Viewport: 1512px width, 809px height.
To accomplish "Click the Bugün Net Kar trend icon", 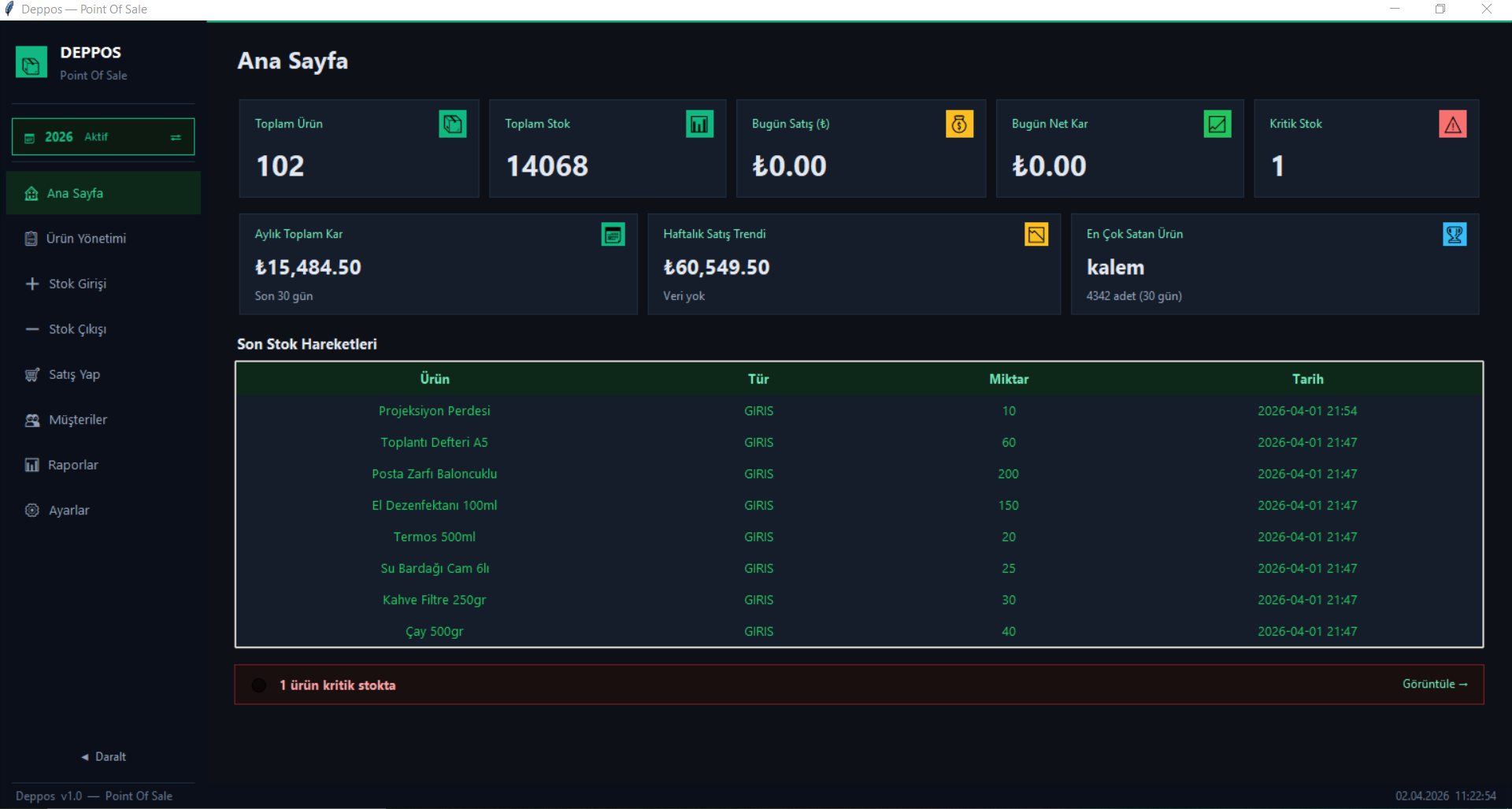I will point(1217,124).
